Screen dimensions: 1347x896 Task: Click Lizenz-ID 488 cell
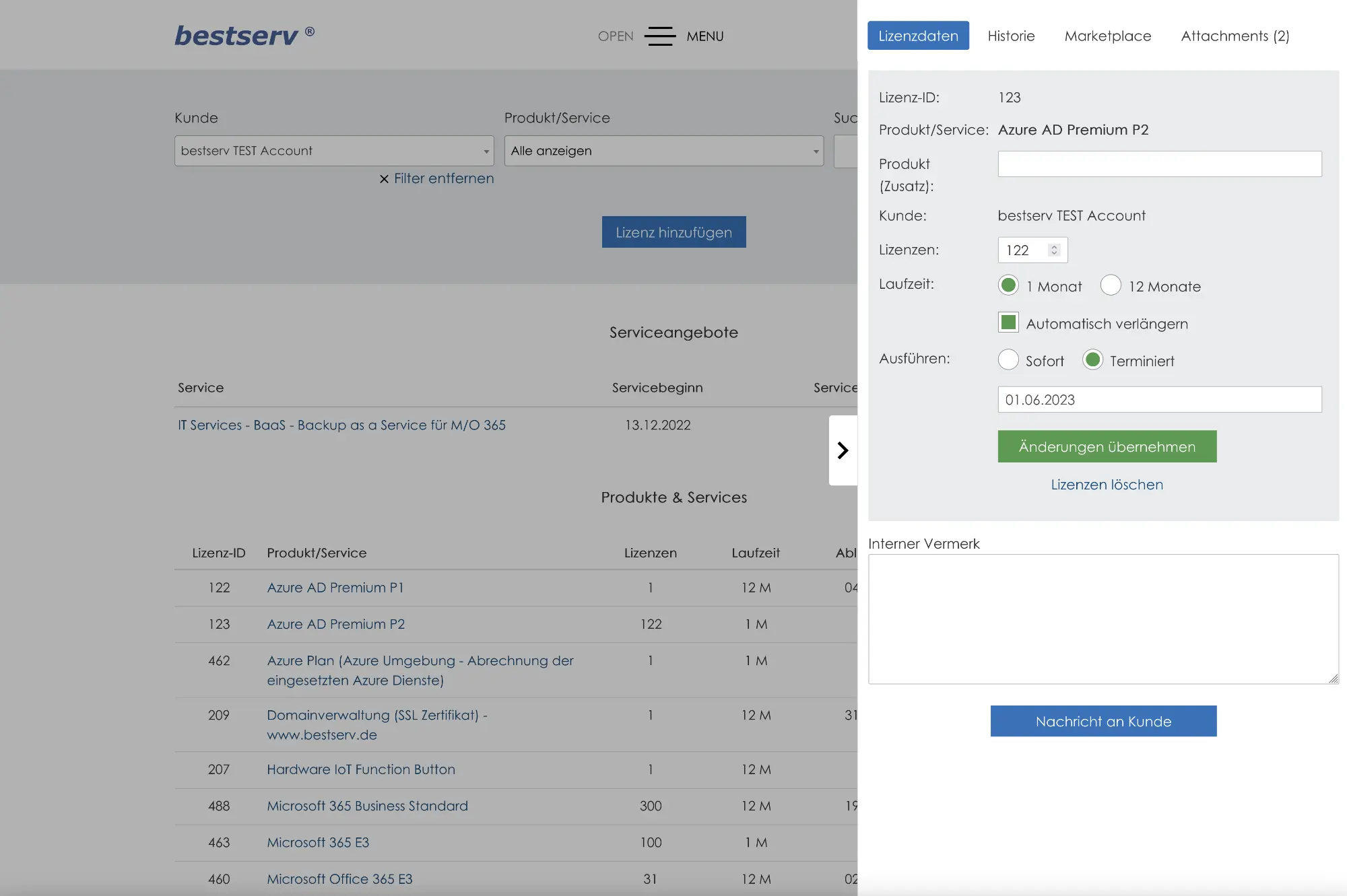tap(219, 806)
